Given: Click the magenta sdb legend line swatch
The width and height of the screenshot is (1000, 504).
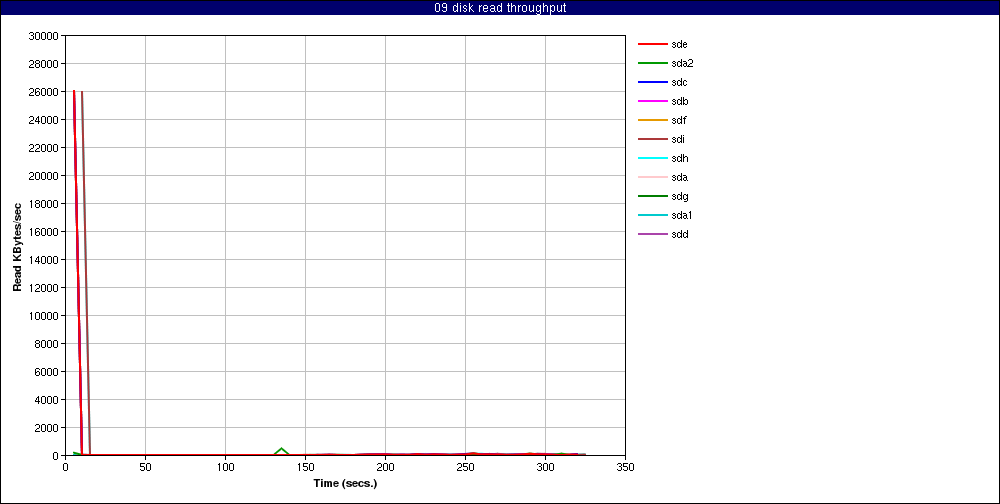Looking at the screenshot, I should point(652,101).
